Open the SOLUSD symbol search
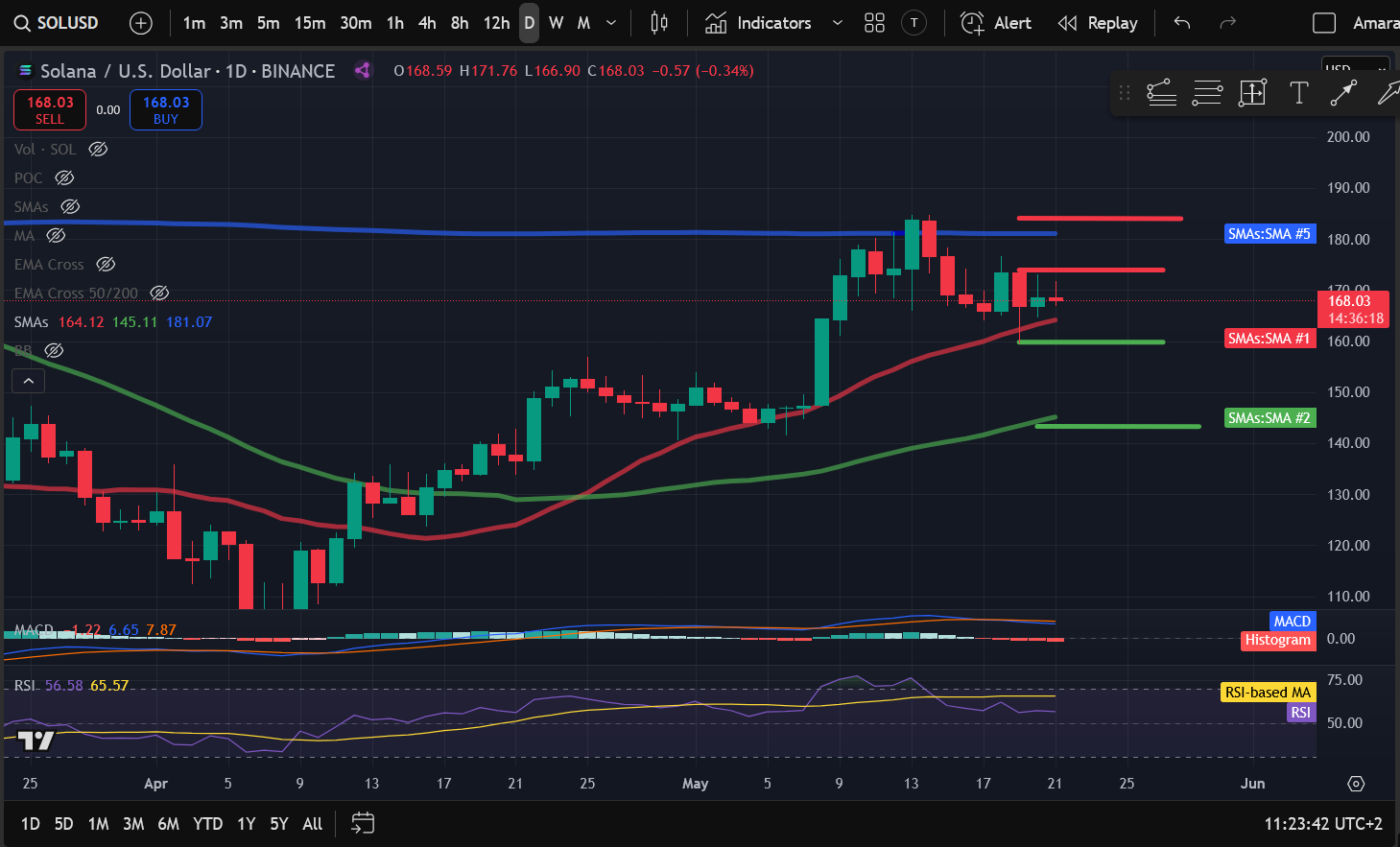The image size is (1400, 847). click(56, 23)
